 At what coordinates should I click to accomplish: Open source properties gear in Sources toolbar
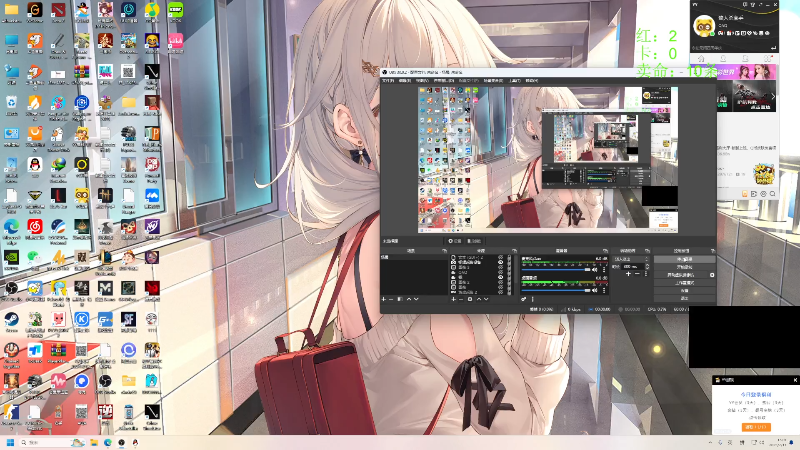tap(470, 299)
